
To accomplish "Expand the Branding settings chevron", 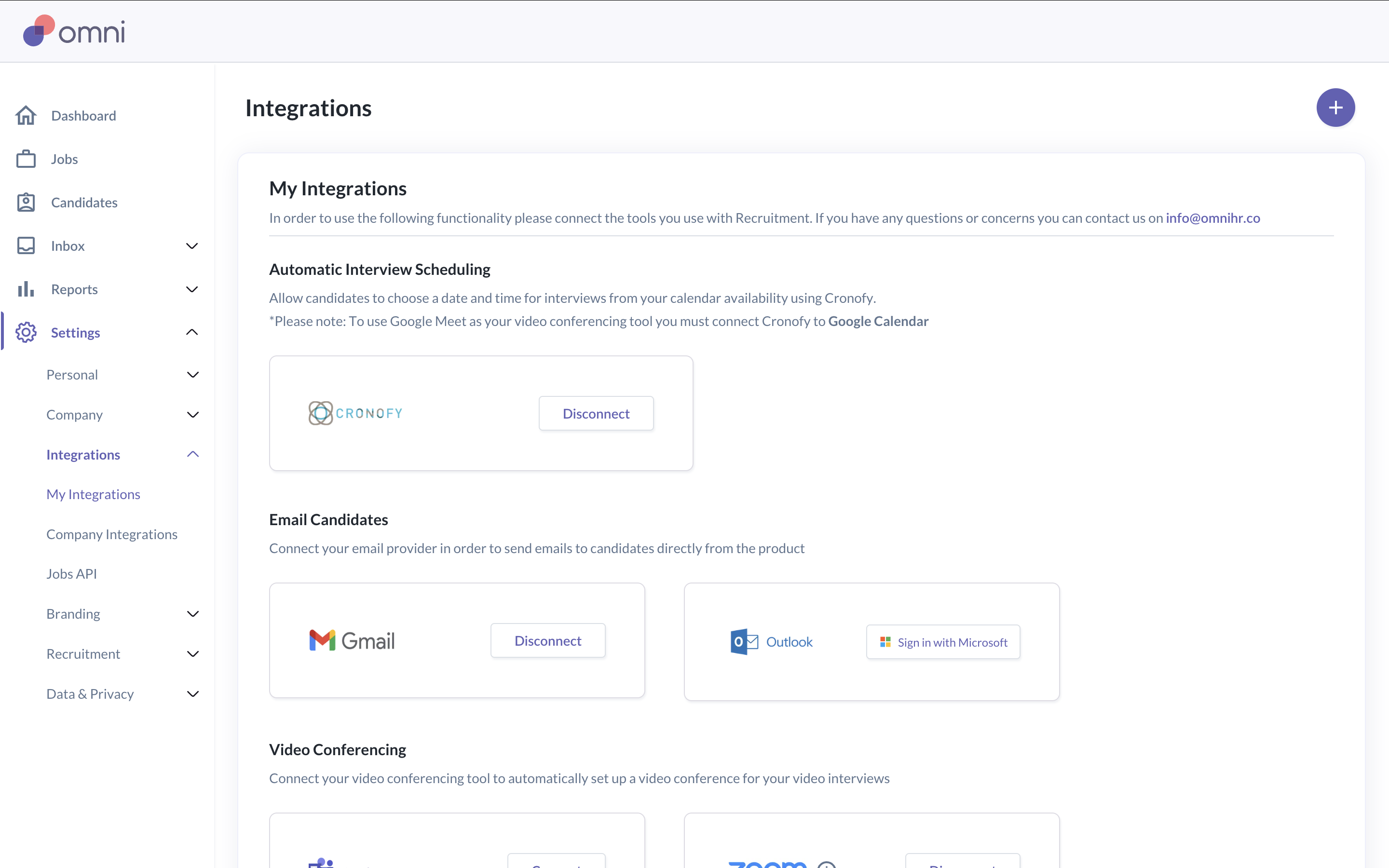I will tap(193, 614).
